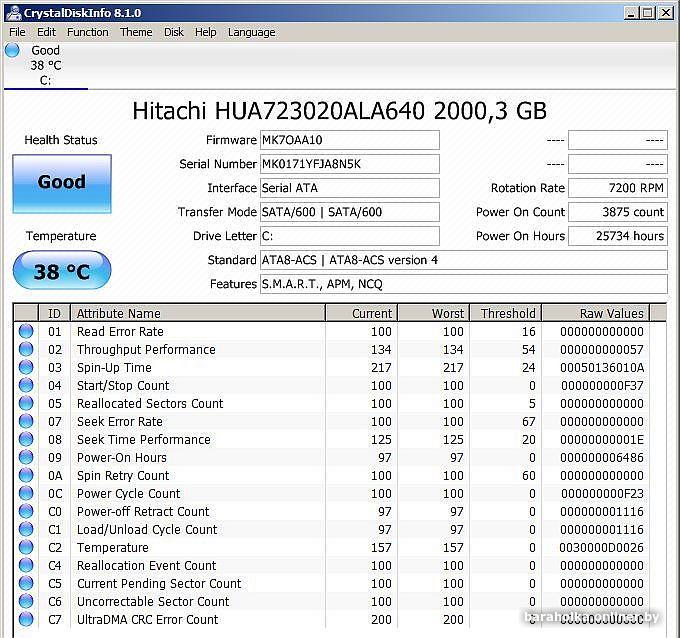
Task: Click raw value 000000000F37
Action: coord(602,386)
